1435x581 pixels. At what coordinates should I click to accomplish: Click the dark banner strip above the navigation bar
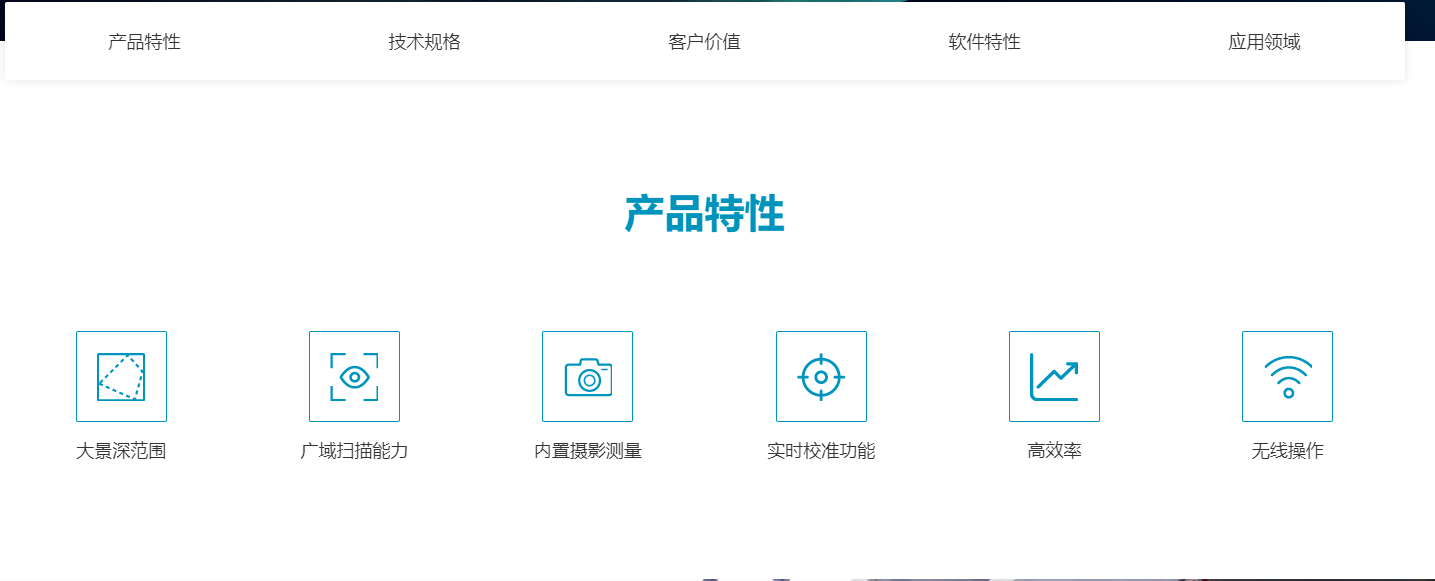click(x=1420, y=20)
